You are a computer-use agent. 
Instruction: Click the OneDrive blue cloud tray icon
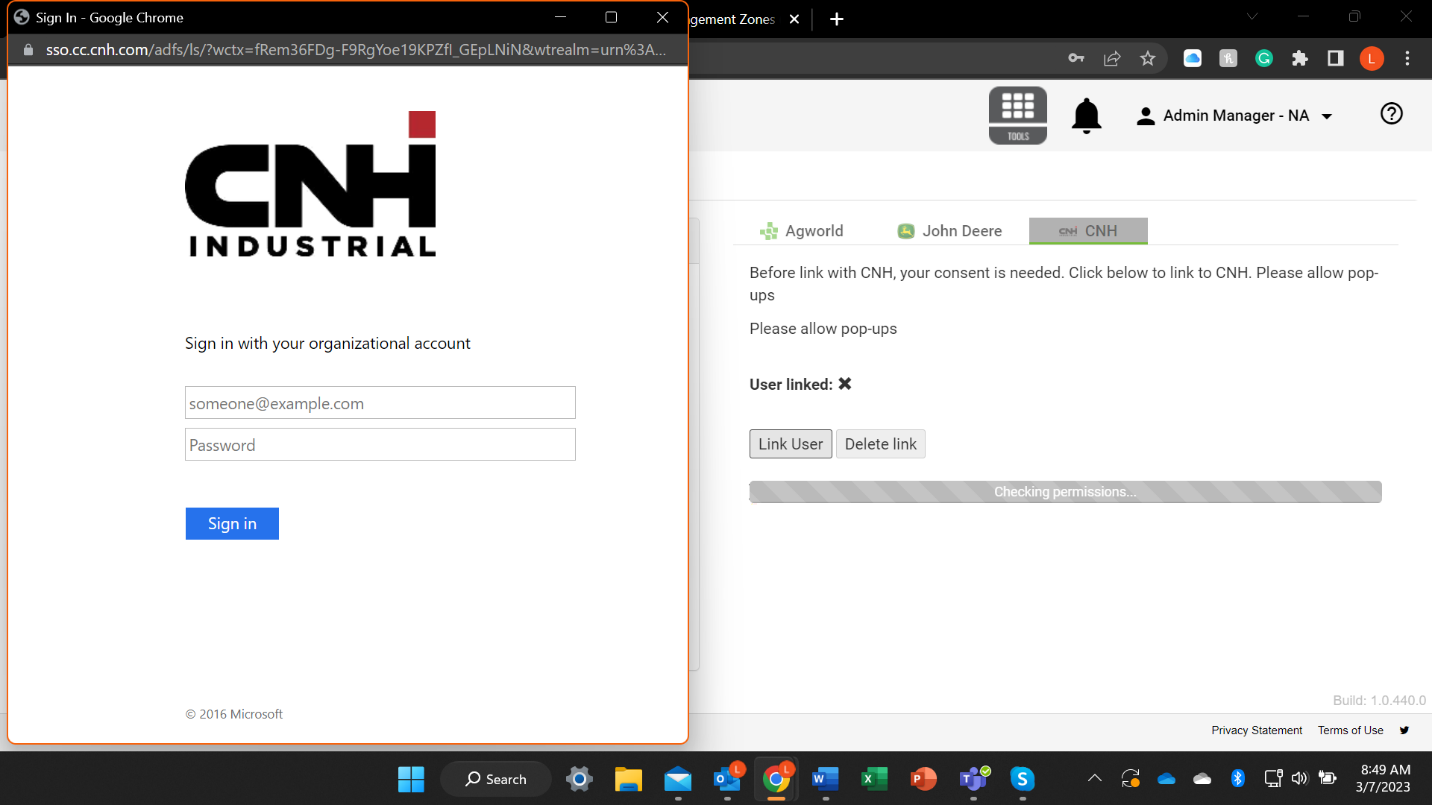pos(1166,778)
